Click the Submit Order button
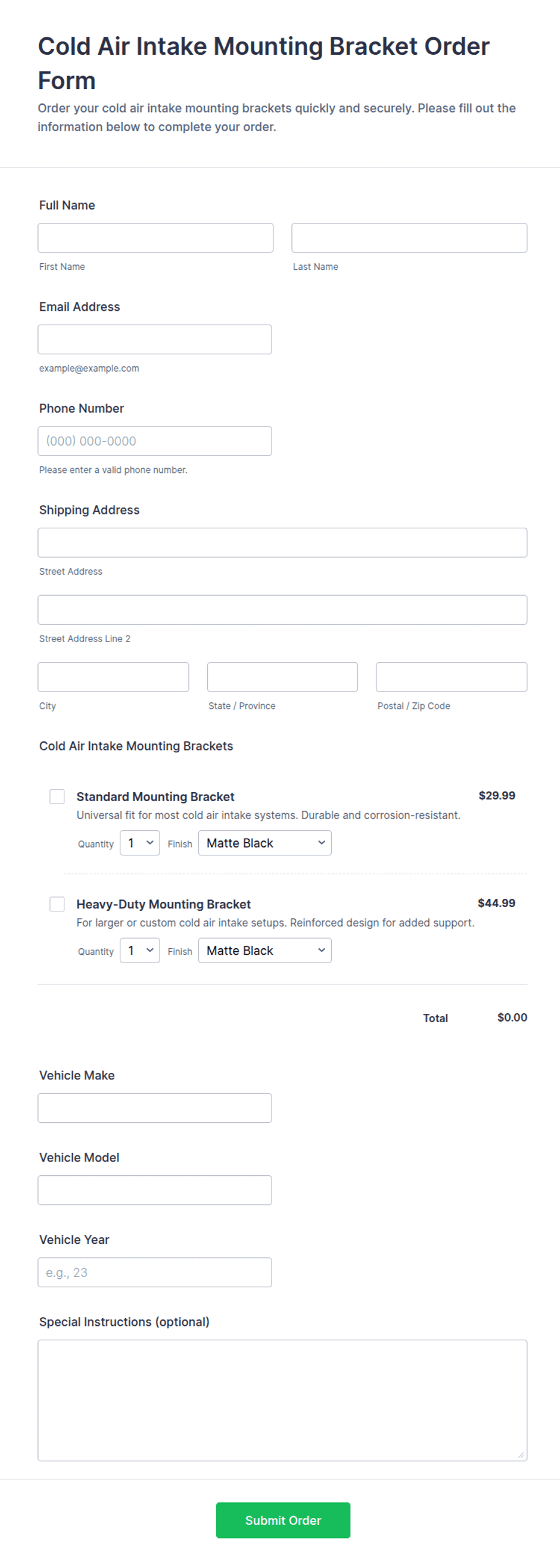Image resolution: width=560 pixels, height=1568 pixels. (x=283, y=1520)
